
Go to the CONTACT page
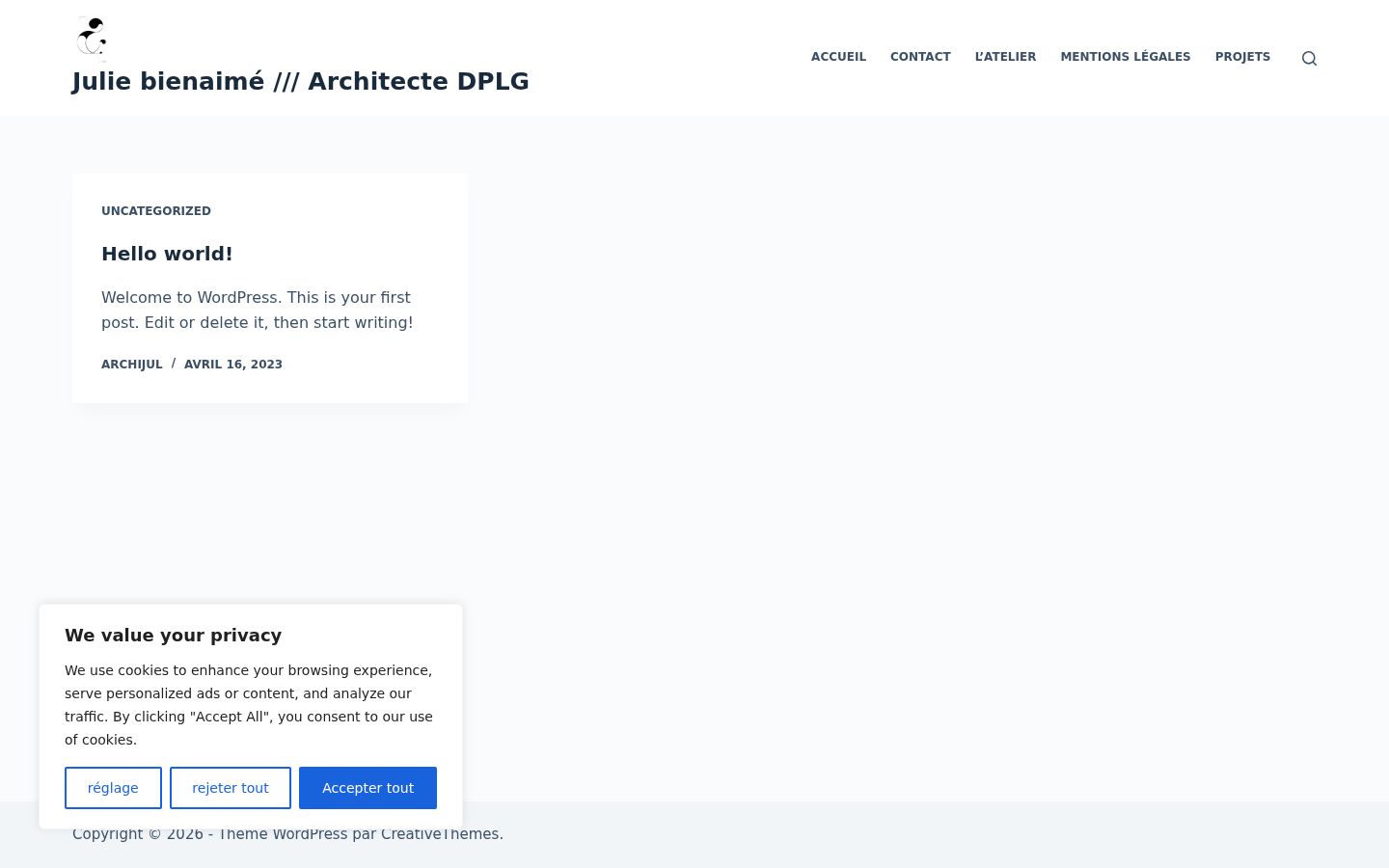coord(920,57)
